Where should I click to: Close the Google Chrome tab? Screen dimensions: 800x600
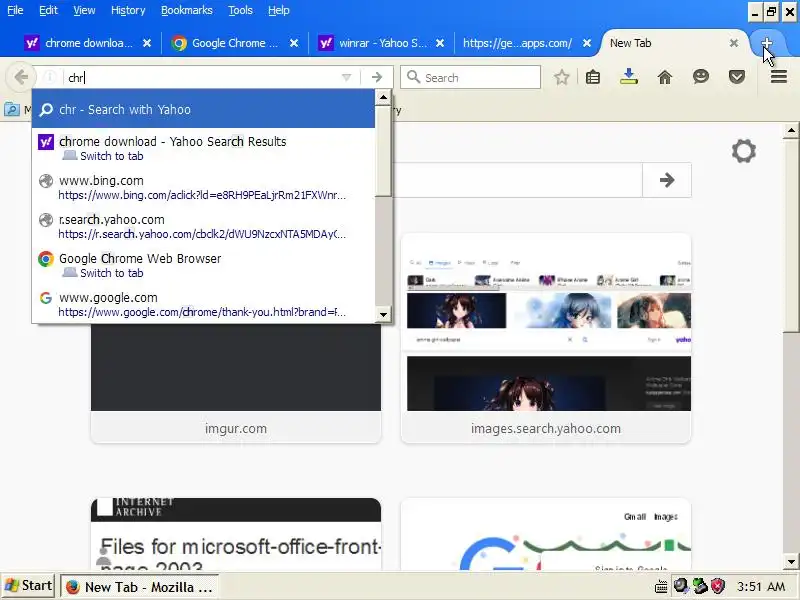coord(294,43)
